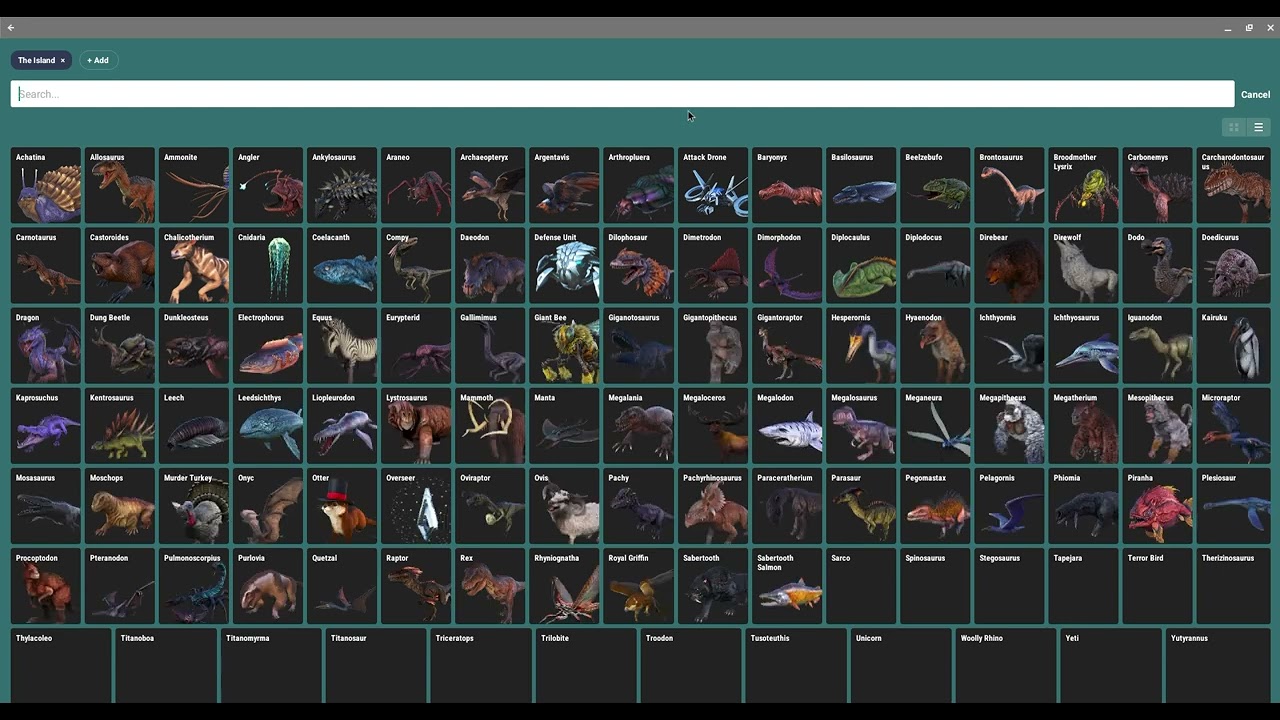Image resolution: width=1280 pixels, height=720 pixels.
Task: Choose the Unicorn creature tile
Action: tap(901, 666)
